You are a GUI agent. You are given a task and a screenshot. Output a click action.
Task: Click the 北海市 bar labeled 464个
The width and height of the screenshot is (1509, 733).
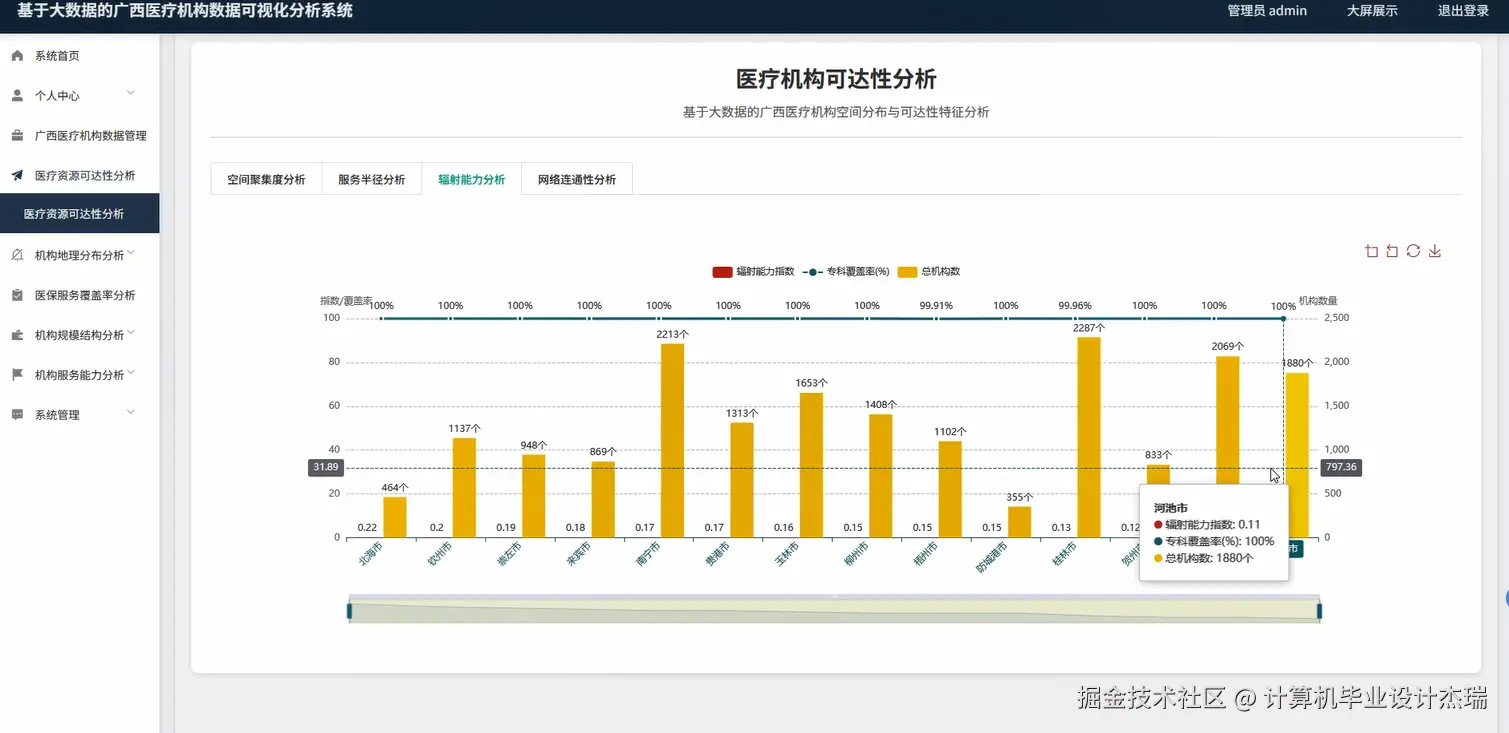pyautogui.click(x=395, y=517)
